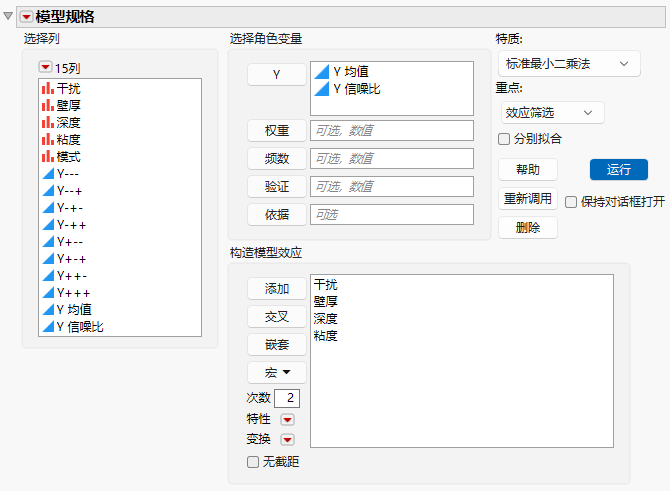Image resolution: width=670 pixels, height=491 pixels.
Task: Click the blue icon of Y 信噪比 in Y role box
Action: pyautogui.click(x=322, y=89)
